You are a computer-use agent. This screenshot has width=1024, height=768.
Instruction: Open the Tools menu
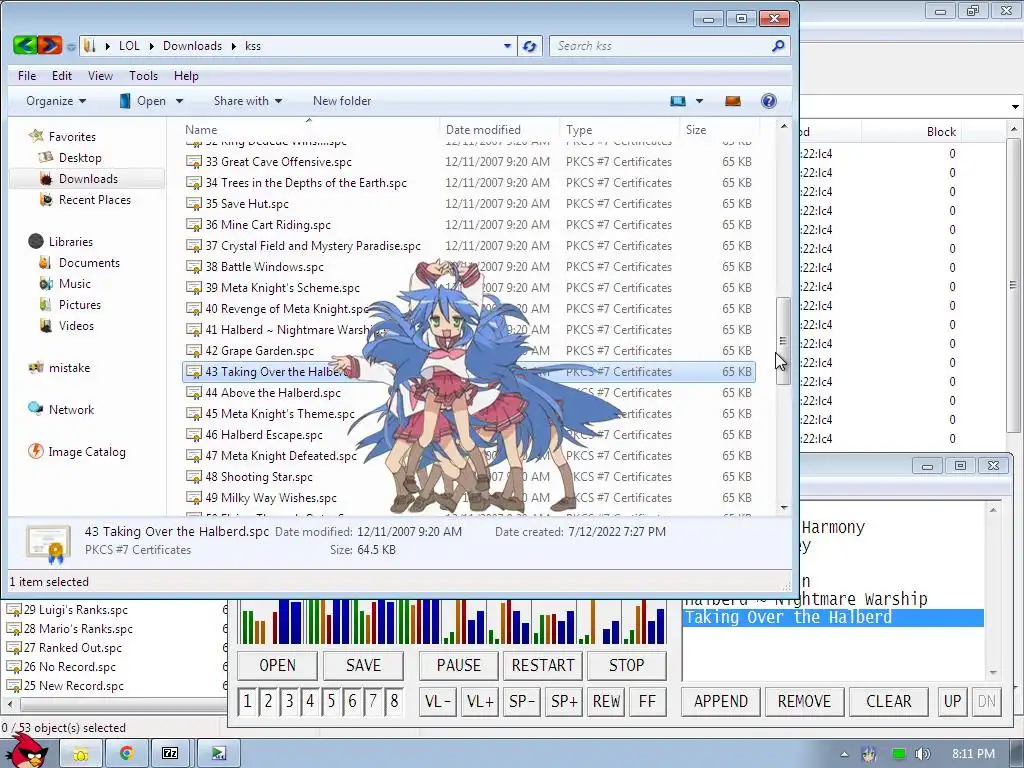click(x=143, y=76)
